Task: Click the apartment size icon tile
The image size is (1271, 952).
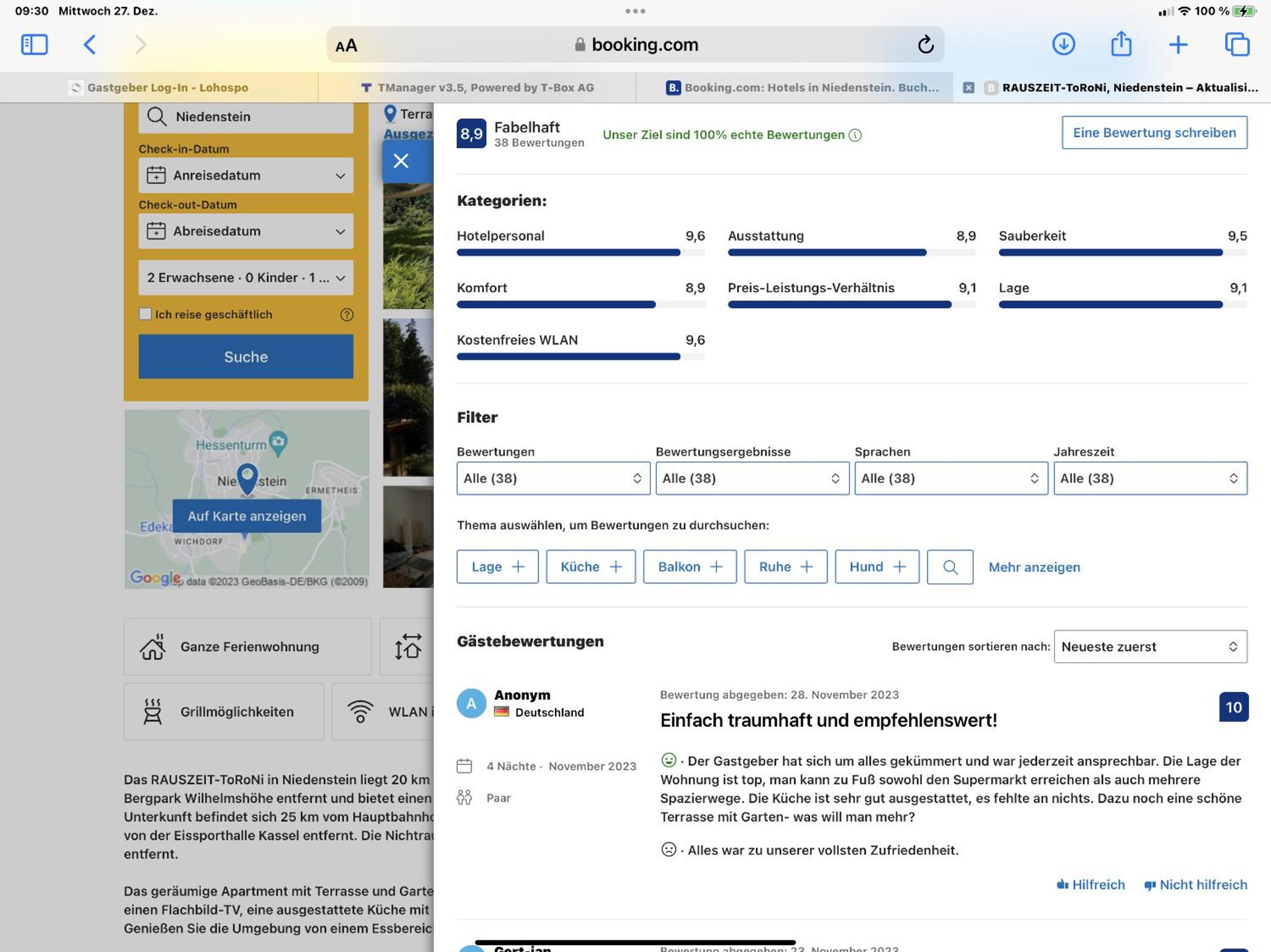Action: (x=408, y=646)
